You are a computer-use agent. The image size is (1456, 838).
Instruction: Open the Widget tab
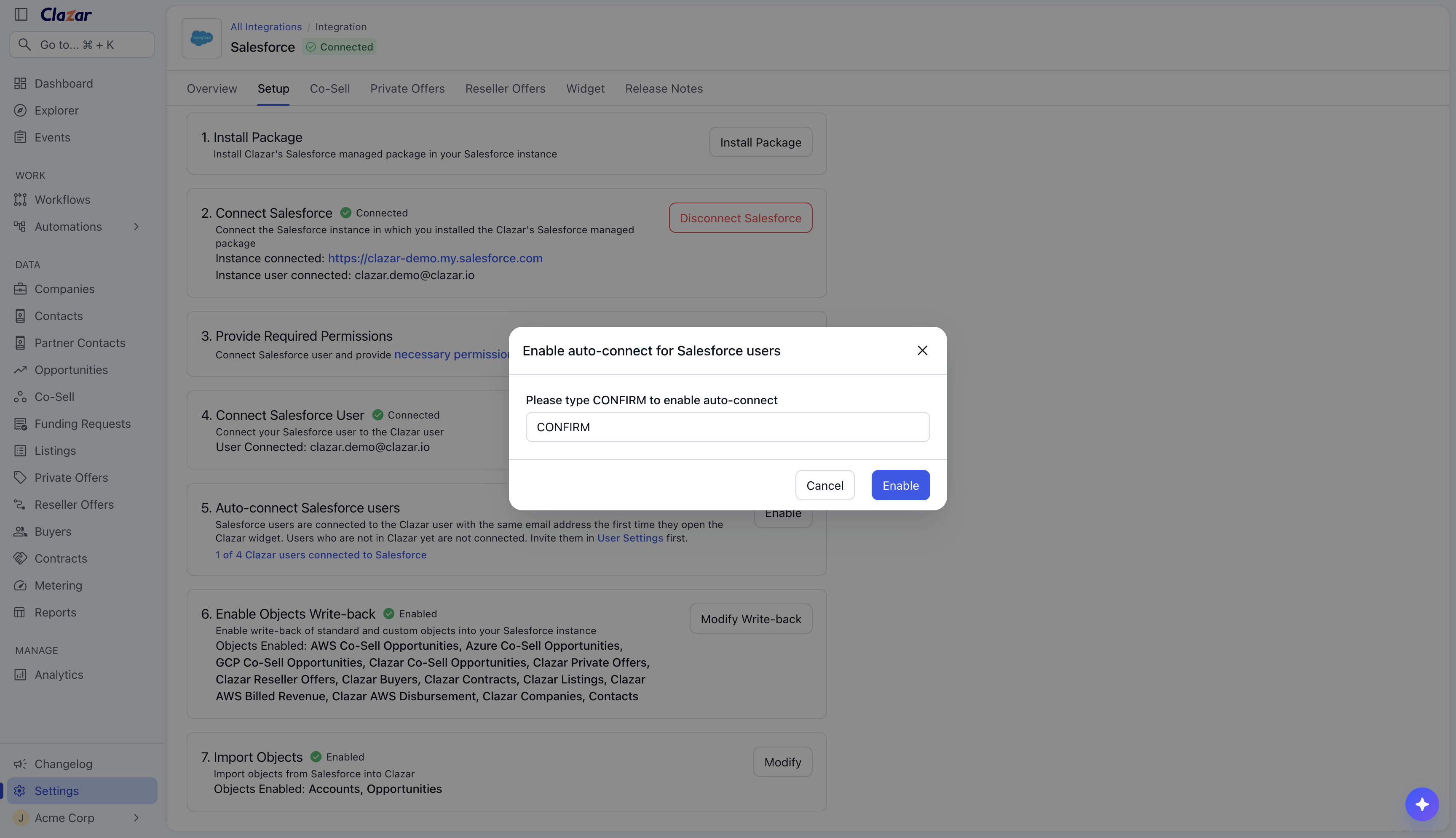coord(586,88)
